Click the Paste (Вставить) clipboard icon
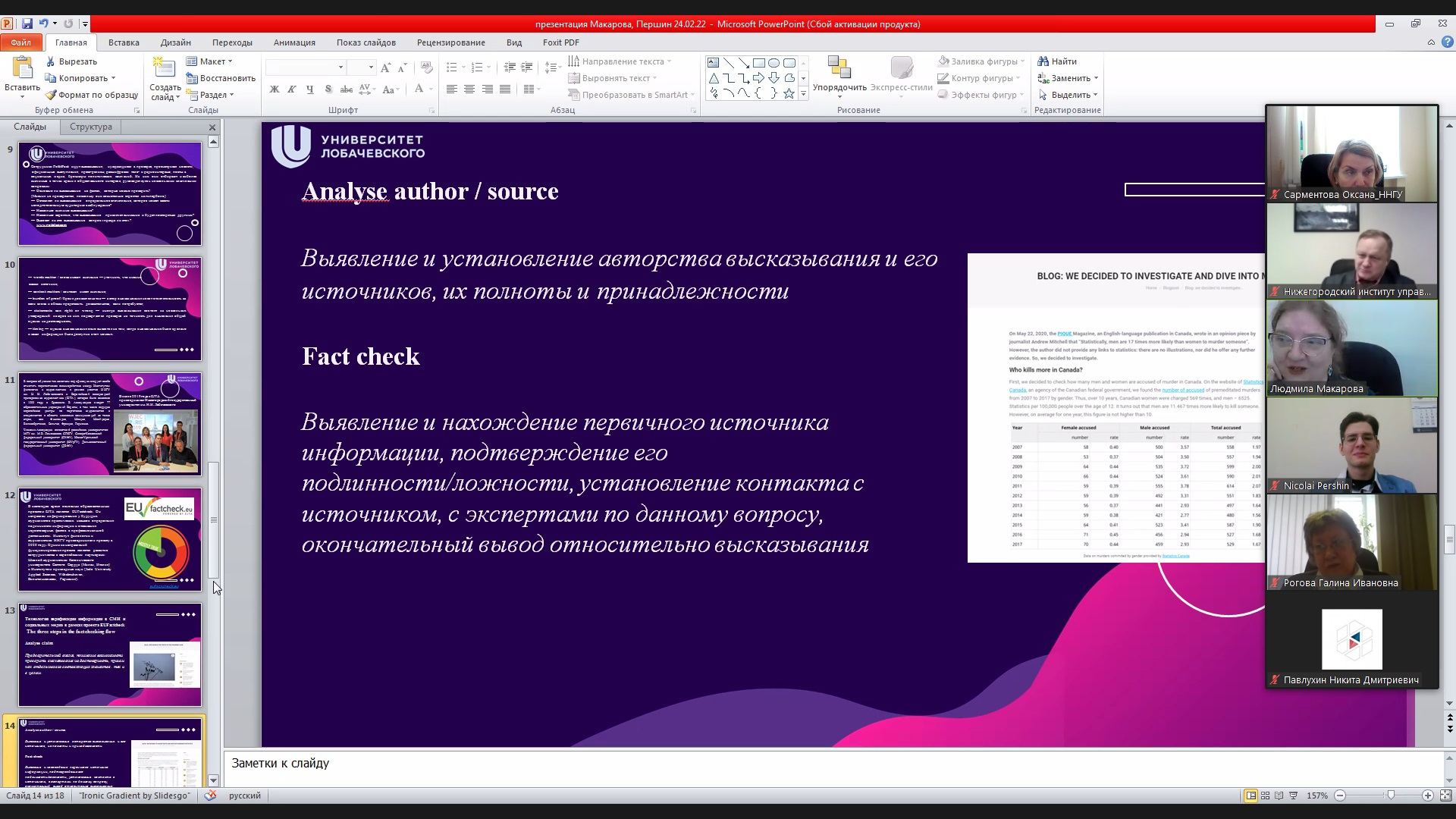 pos(23,68)
